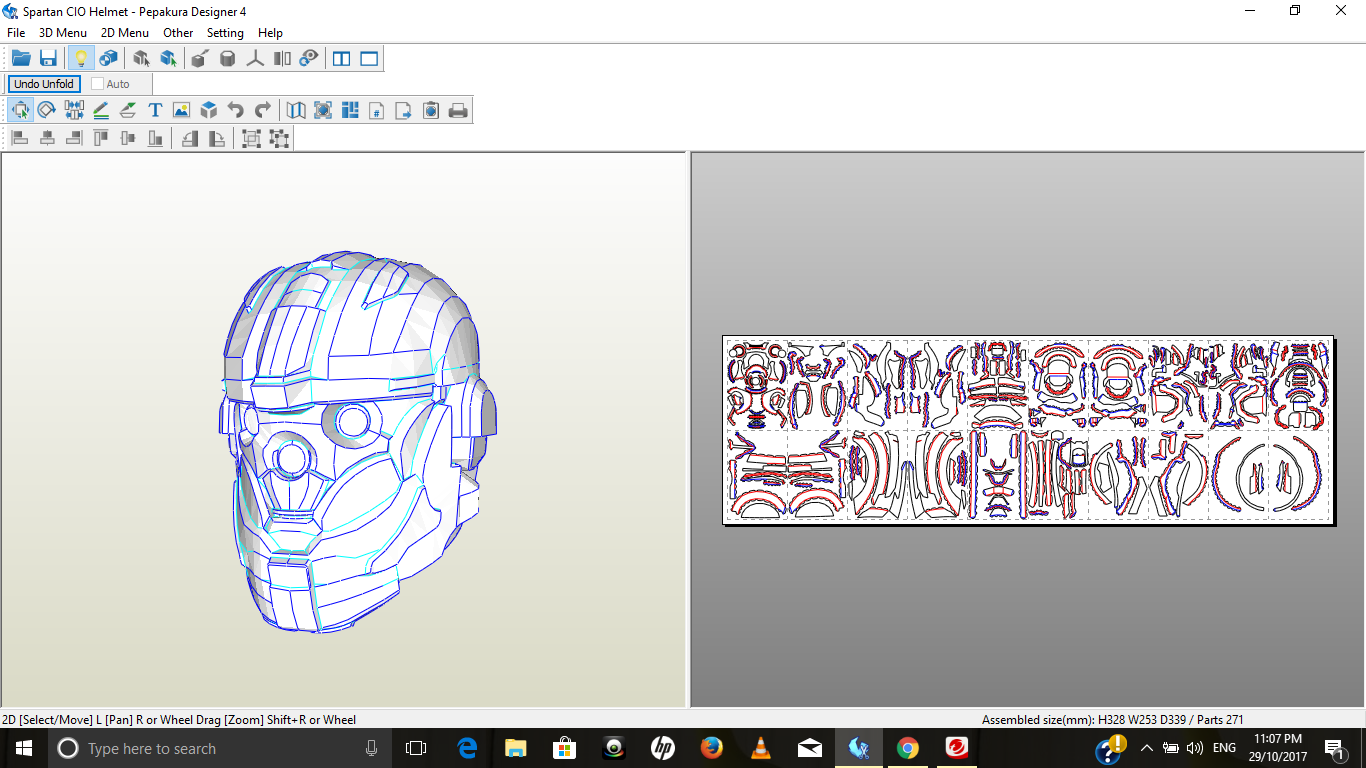
Task: Click the Align Vertical Middle icon
Action: [x=128, y=138]
